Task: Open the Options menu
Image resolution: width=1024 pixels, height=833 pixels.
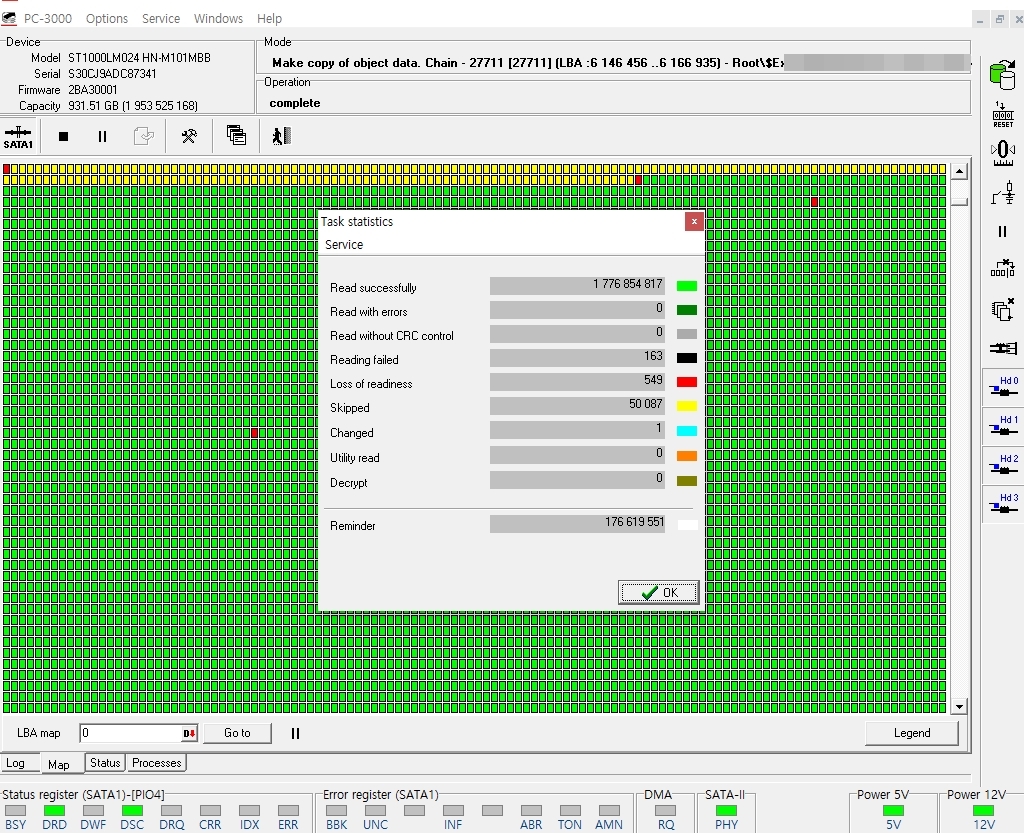Action: click(x=107, y=18)
